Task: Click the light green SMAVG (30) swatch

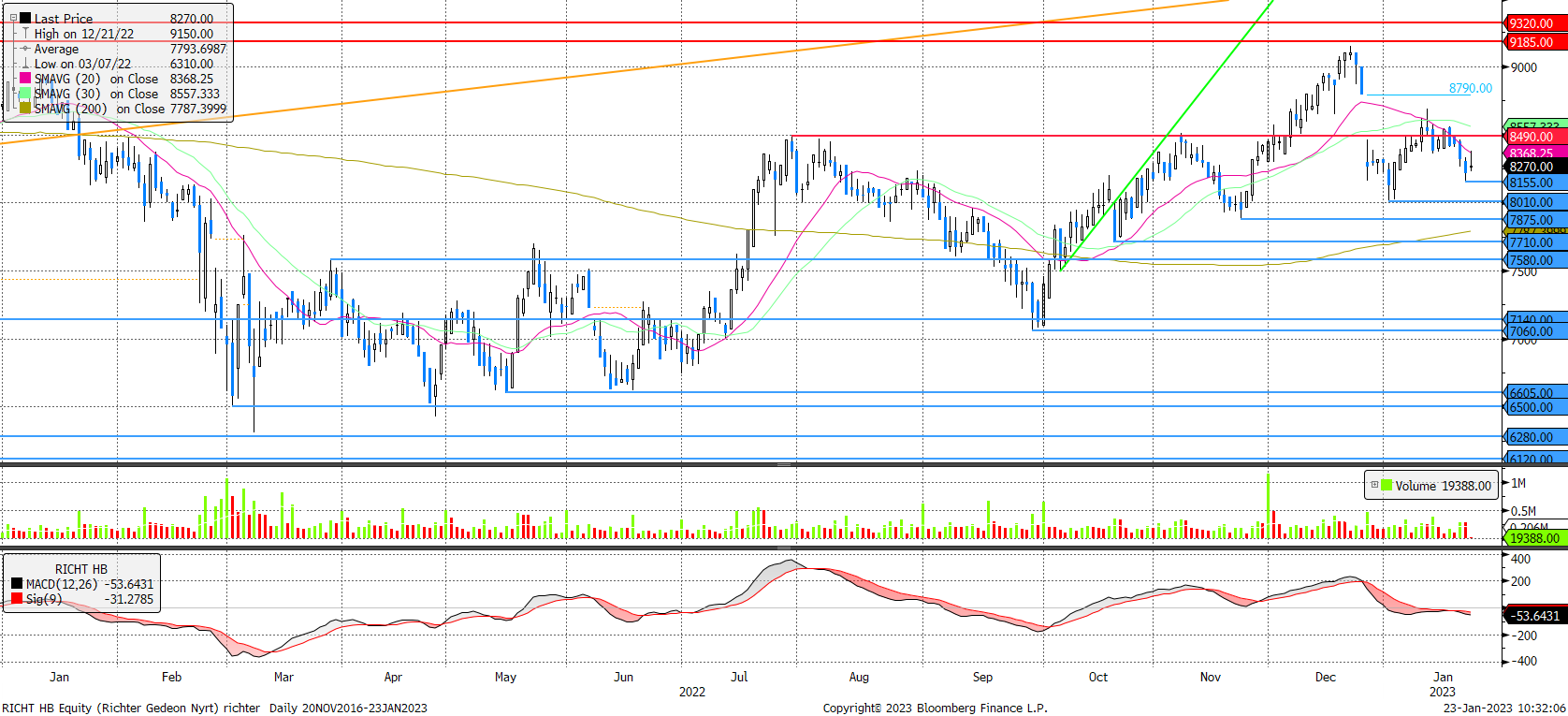Action: [x=25, y=94]
